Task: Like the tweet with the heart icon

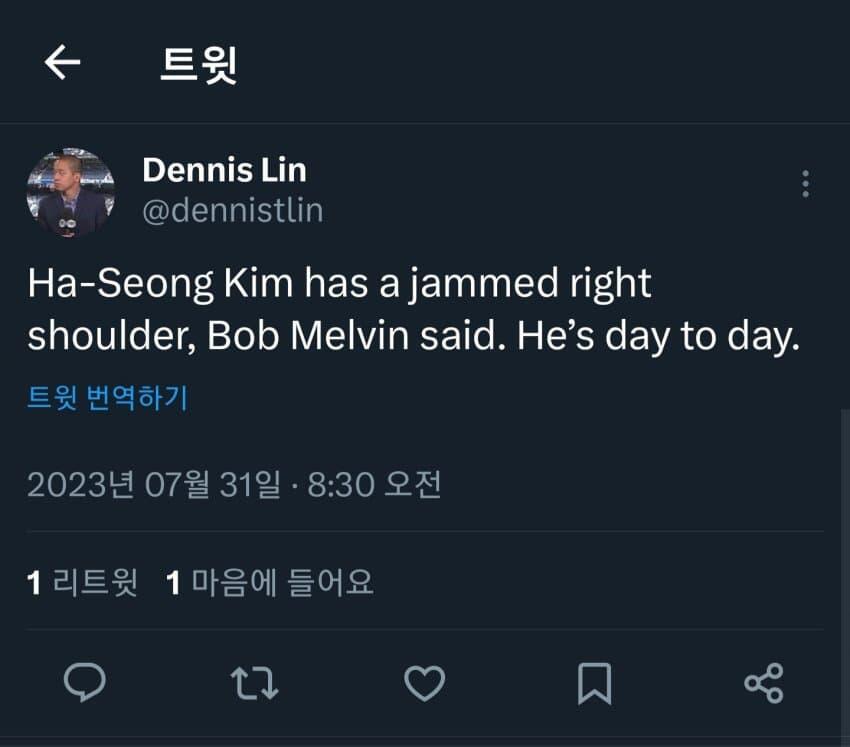Action: click(x=424, y=683)
